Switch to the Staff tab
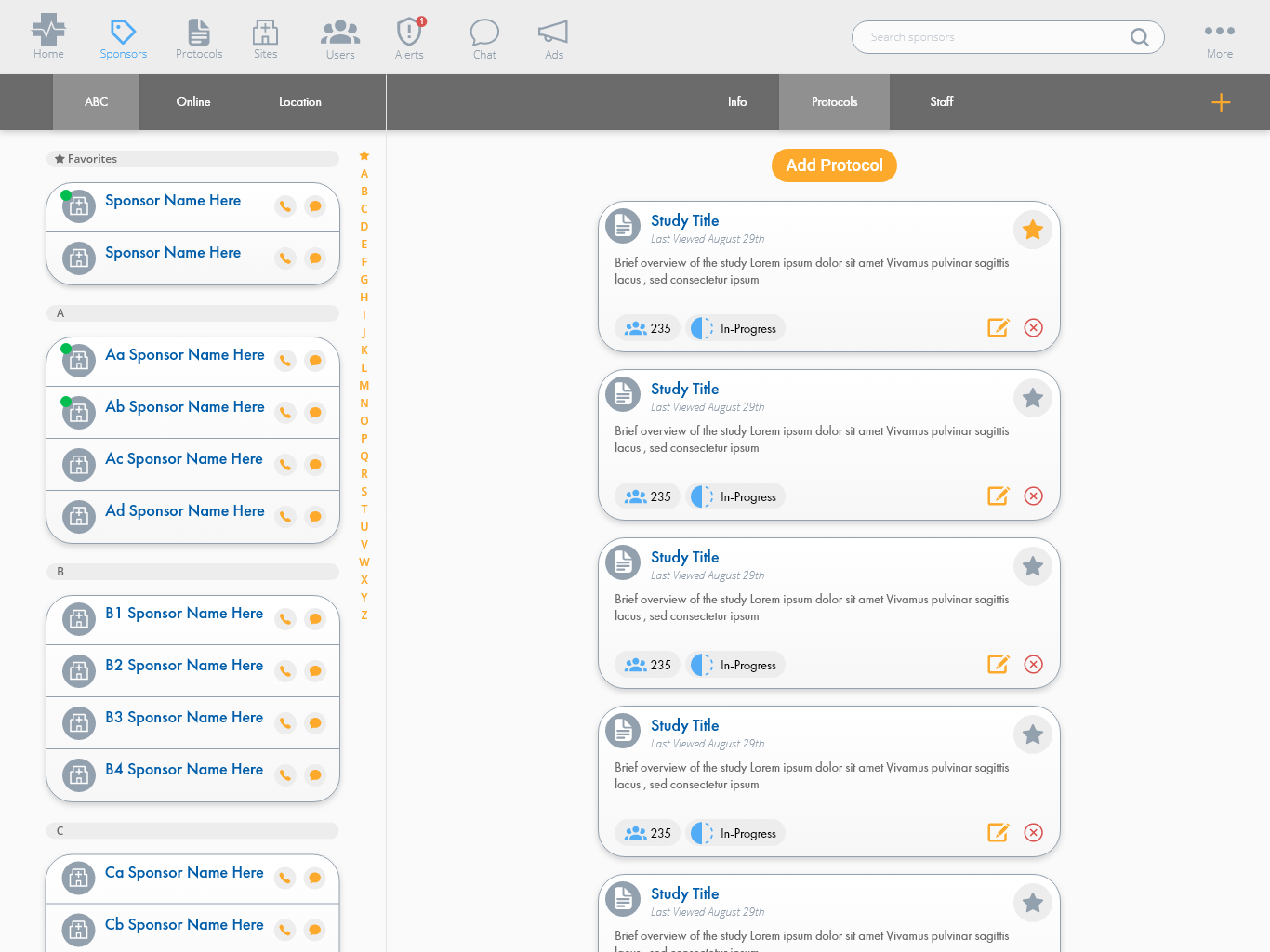This screenshot has height=952, width=1270. click(x=941, y=102)
